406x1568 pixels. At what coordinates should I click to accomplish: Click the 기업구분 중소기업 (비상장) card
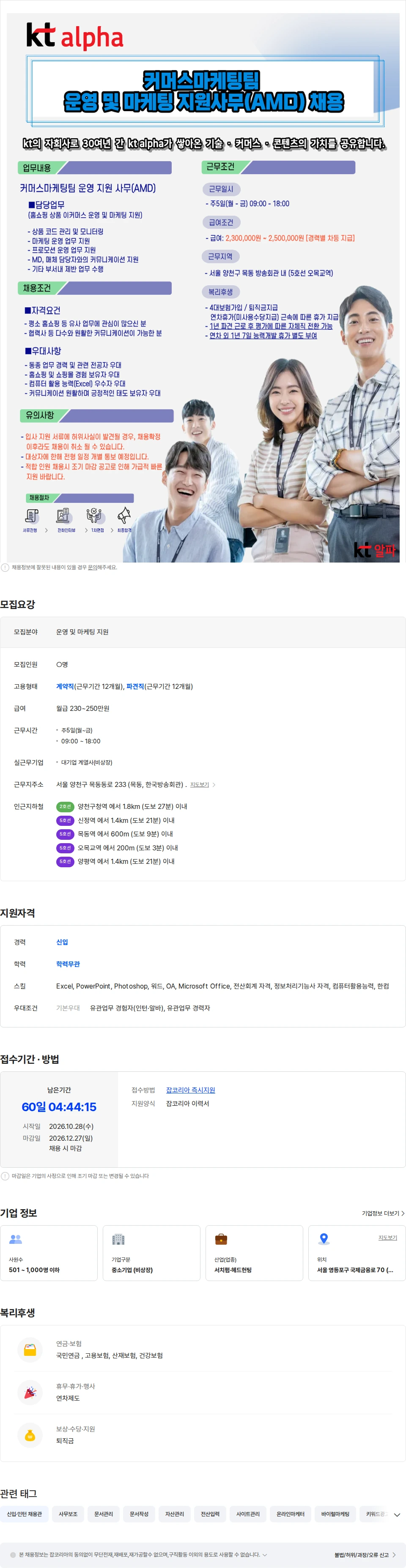tap(151, 1253)
